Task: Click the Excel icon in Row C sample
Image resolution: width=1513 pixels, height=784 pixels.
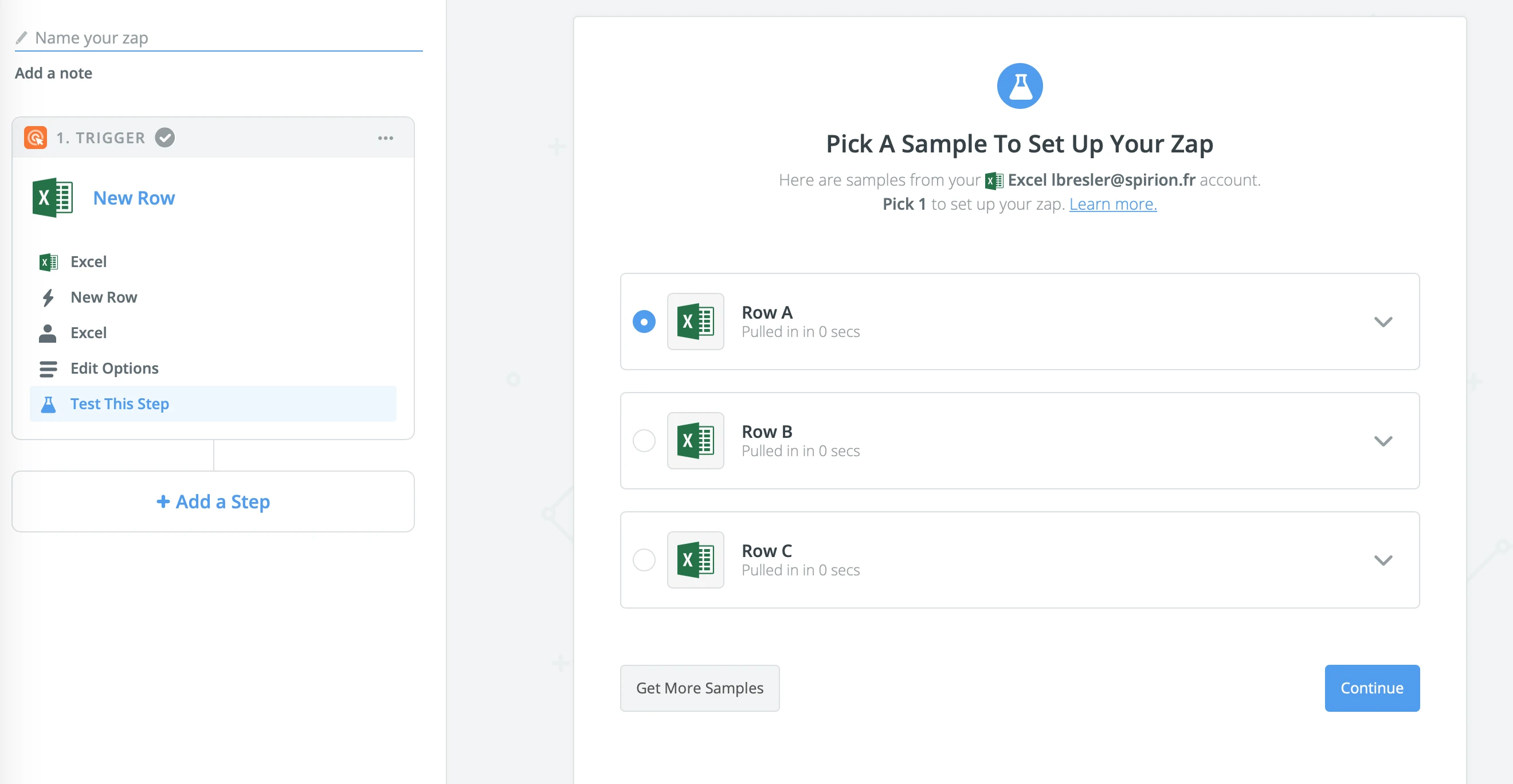Action: [695, 560]
